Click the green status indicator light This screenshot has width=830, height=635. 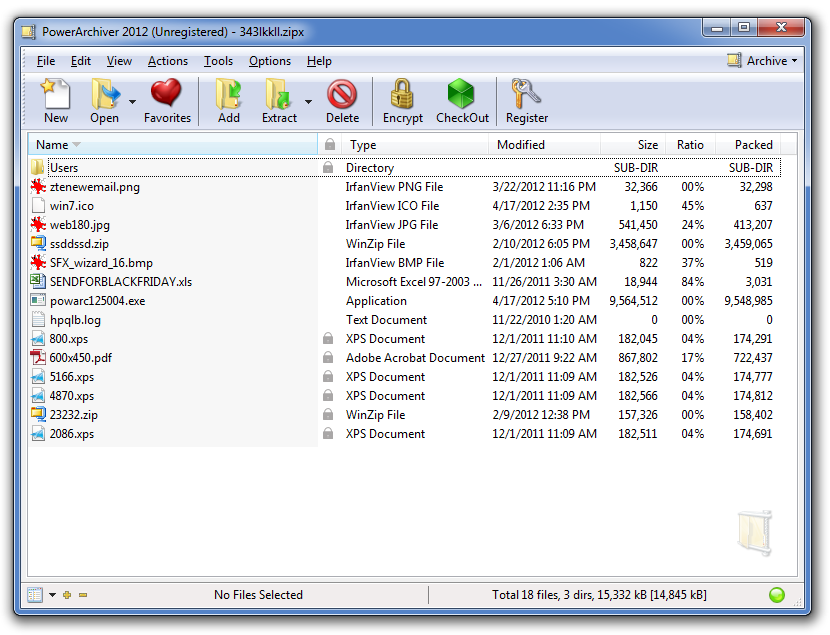[777, 595]
